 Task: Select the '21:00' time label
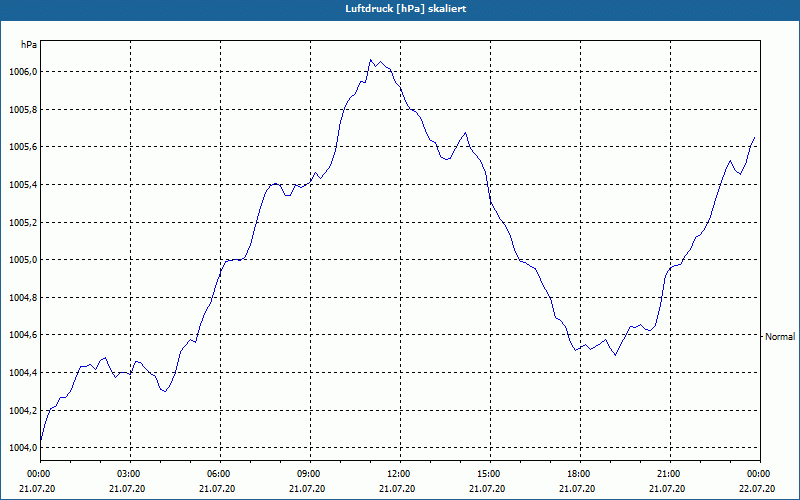[x=667, y=474]
